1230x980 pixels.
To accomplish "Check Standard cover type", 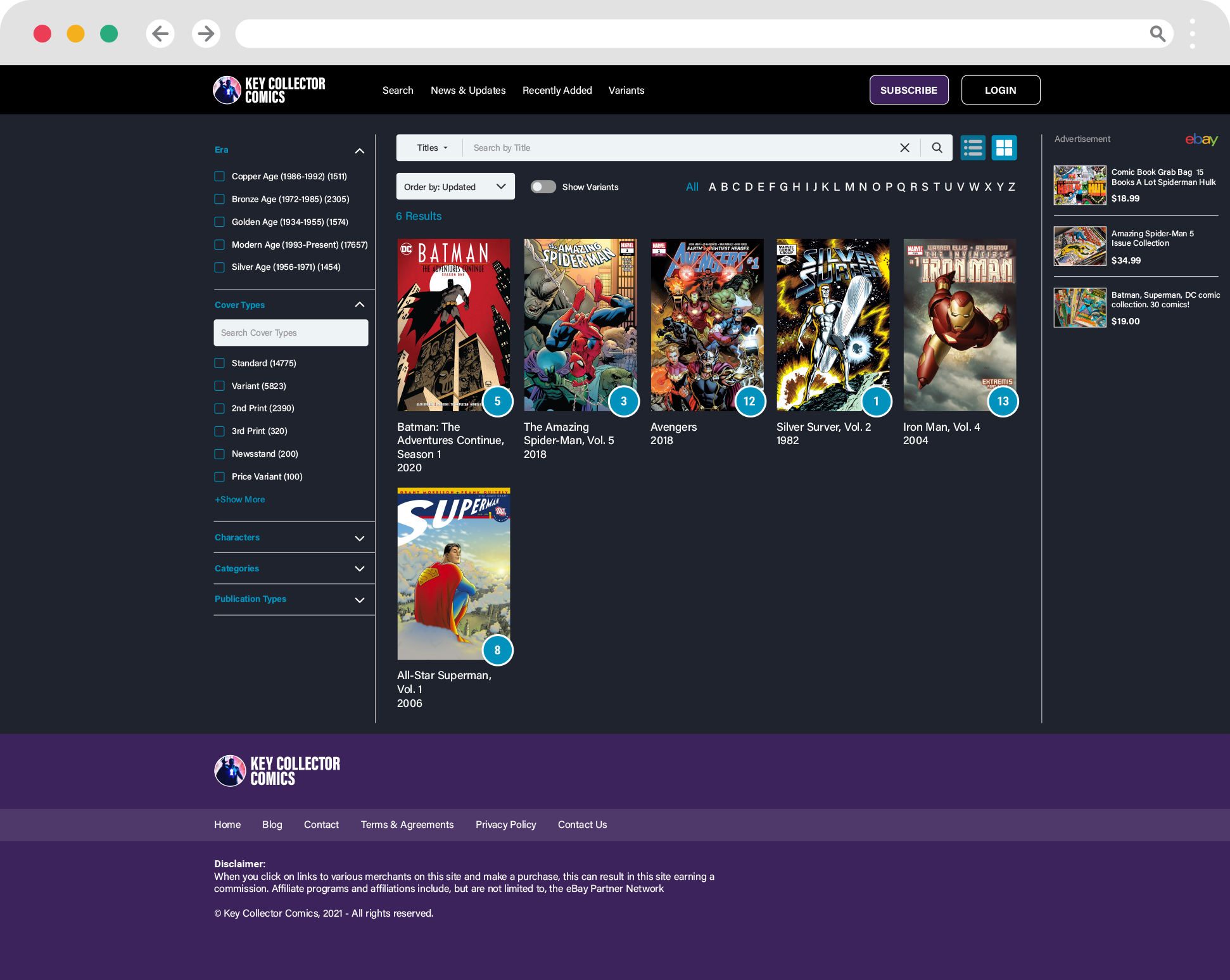I will pos(220,363).
